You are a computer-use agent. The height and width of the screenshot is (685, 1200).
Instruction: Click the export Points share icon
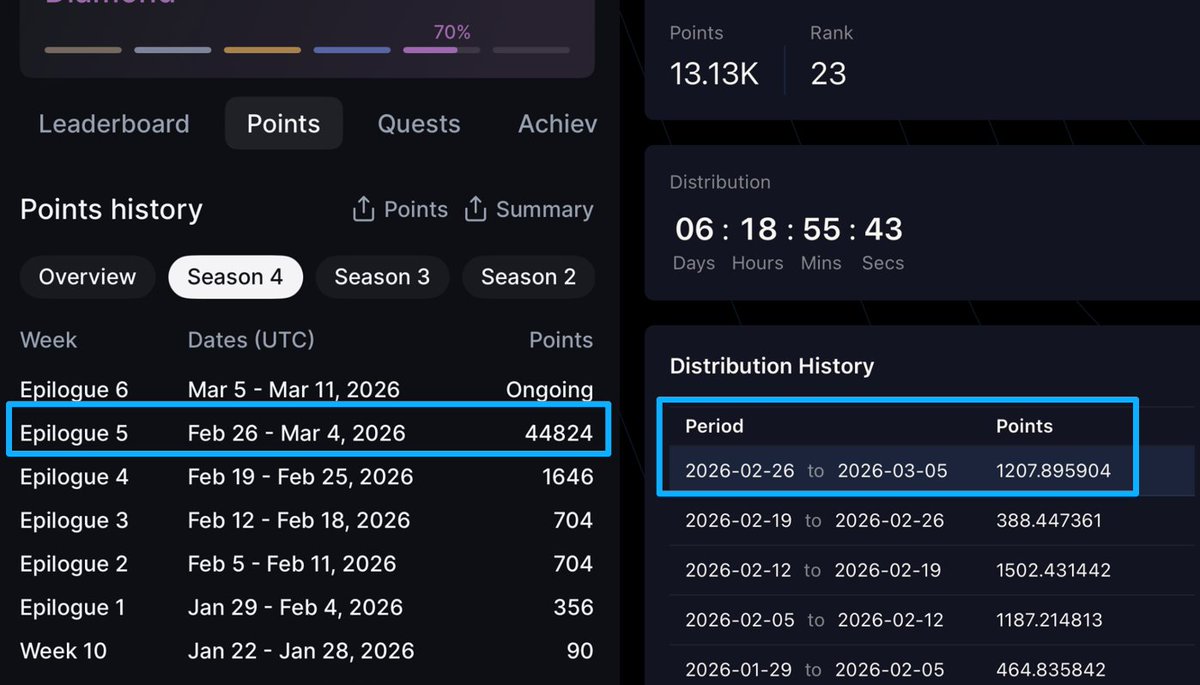pyautogui.click(x=363, y=209)
